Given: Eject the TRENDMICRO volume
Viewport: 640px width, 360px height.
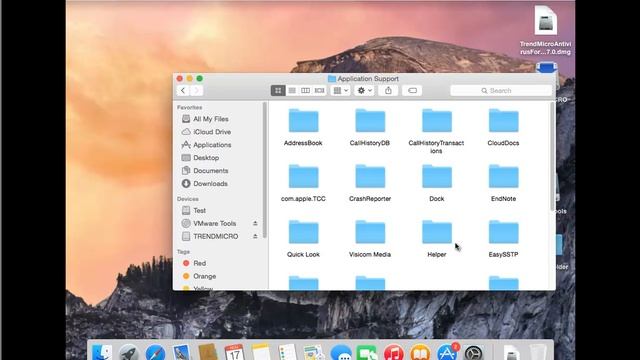Looking at the screenshot, I should coord(255,236).
